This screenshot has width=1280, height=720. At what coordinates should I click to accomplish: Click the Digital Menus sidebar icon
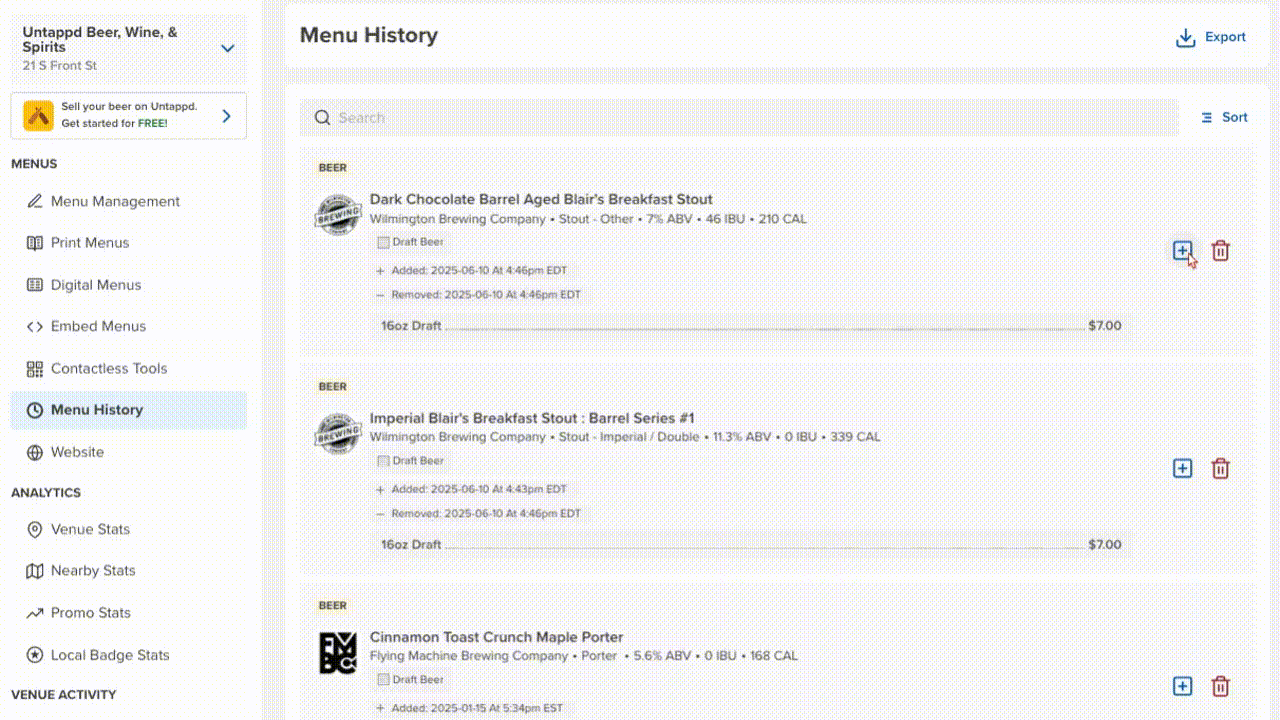coord(34,284)
